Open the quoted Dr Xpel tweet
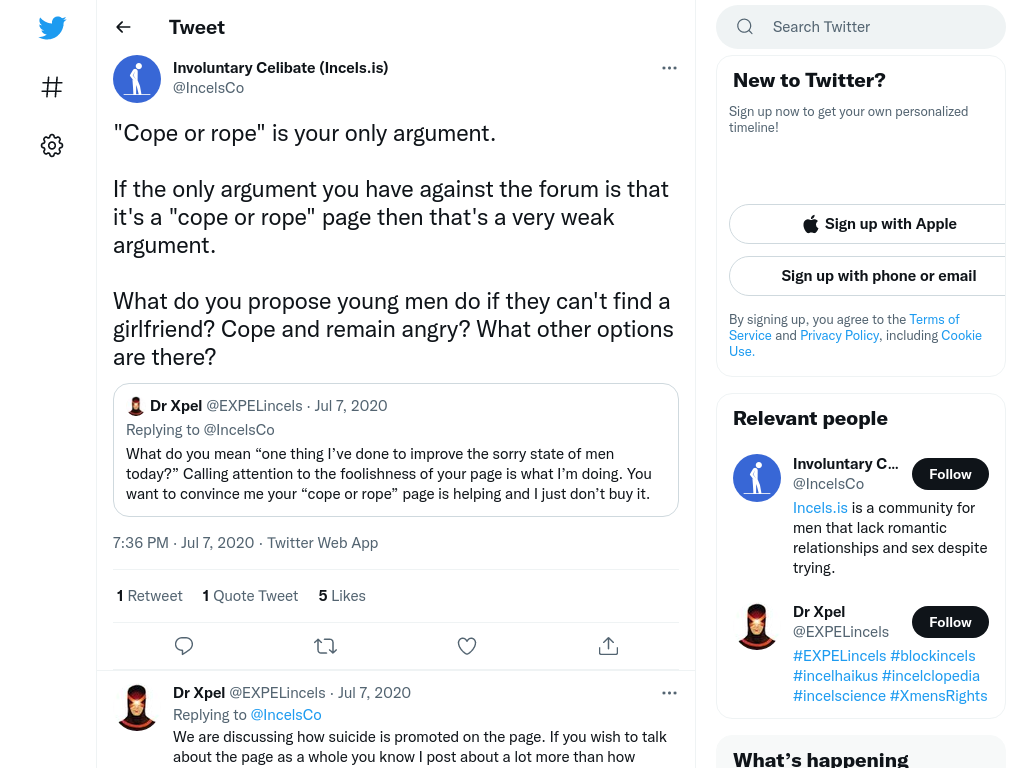The height and width of the screenshot is (768, 1024). [396, 450]
